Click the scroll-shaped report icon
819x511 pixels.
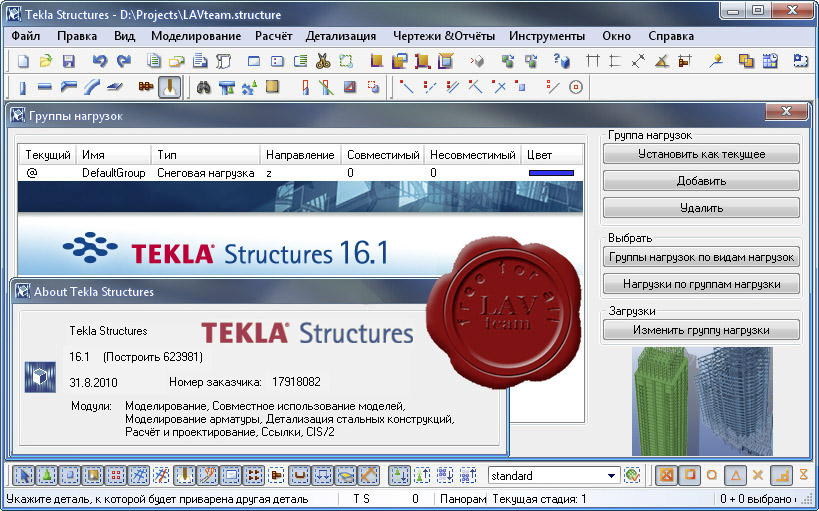point(224,62)
